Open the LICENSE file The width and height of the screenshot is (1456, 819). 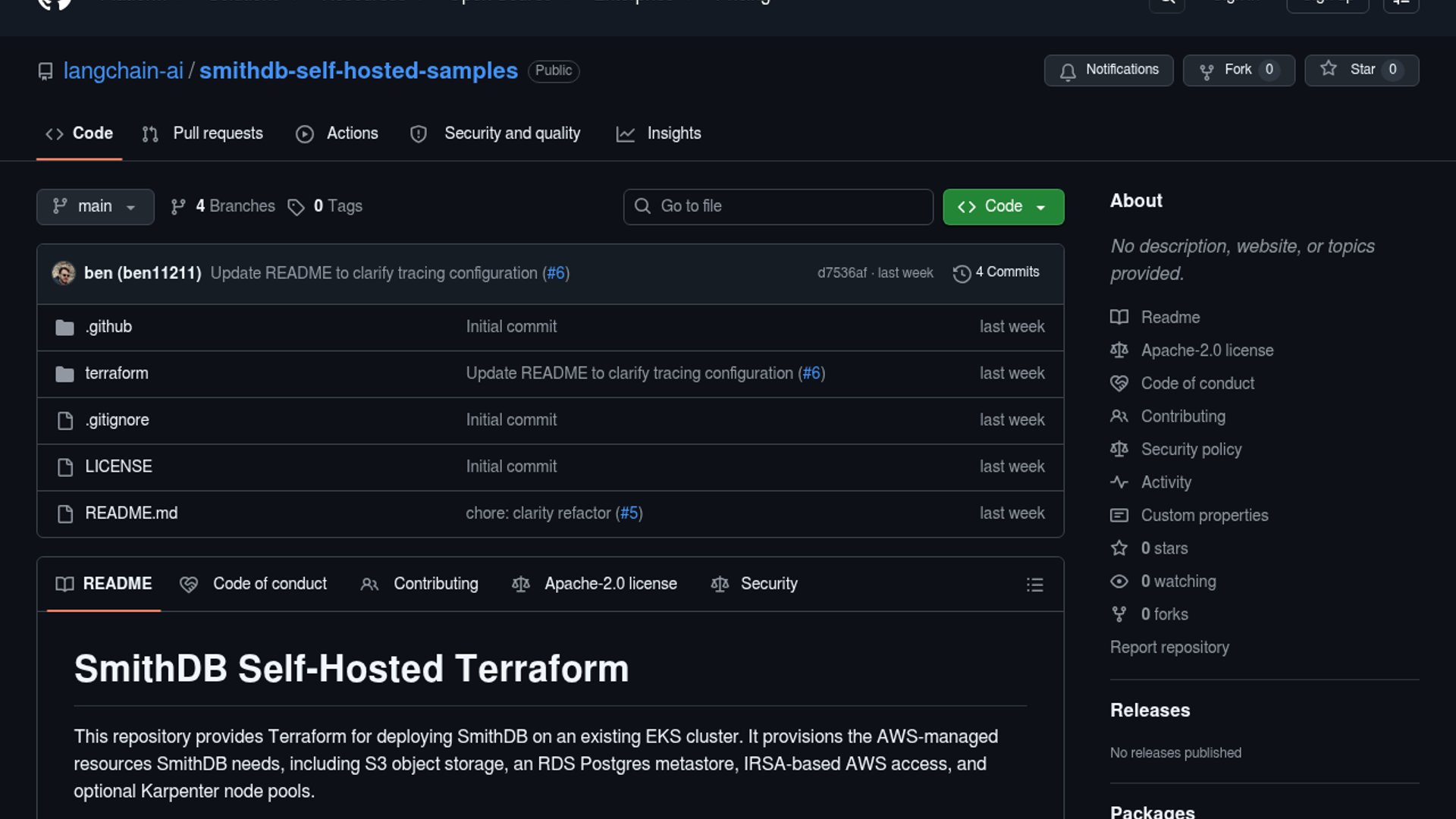[x=118, y=466]
